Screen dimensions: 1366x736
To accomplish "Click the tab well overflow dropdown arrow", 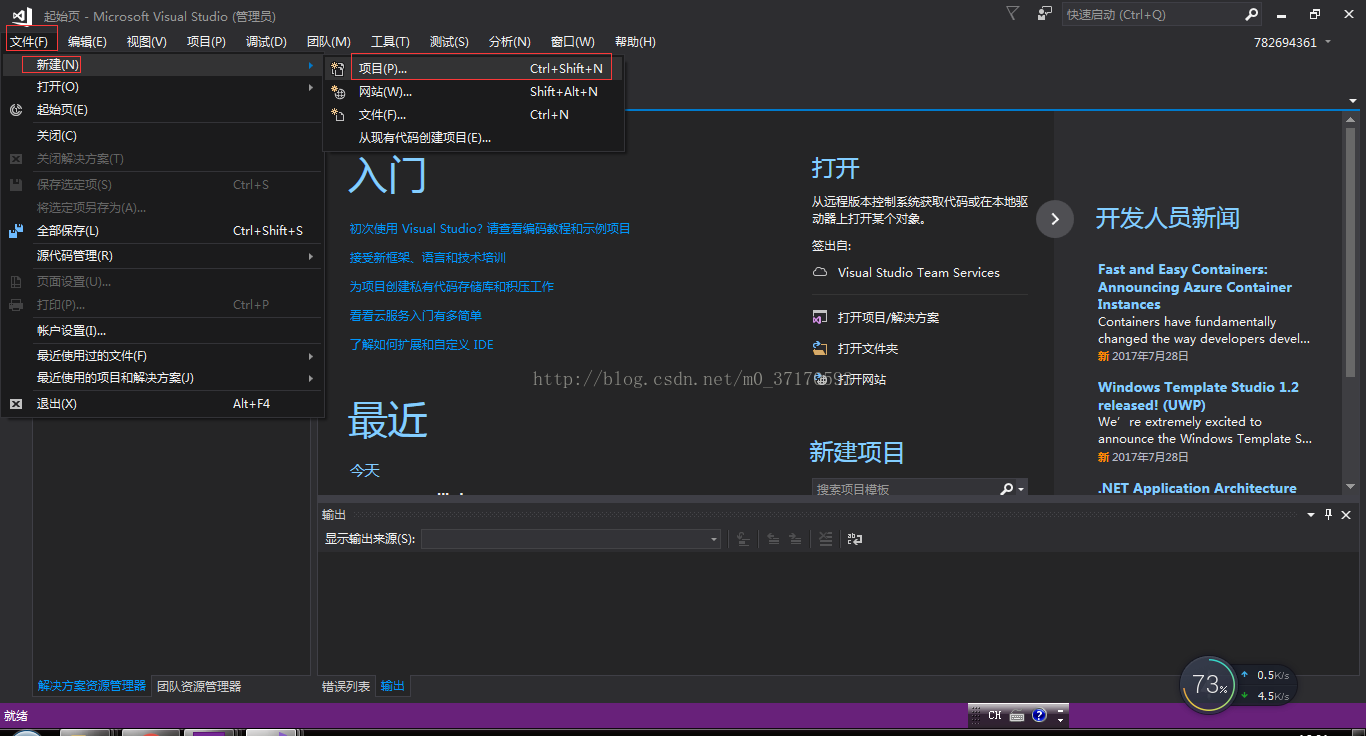I will coord(1352,101).
